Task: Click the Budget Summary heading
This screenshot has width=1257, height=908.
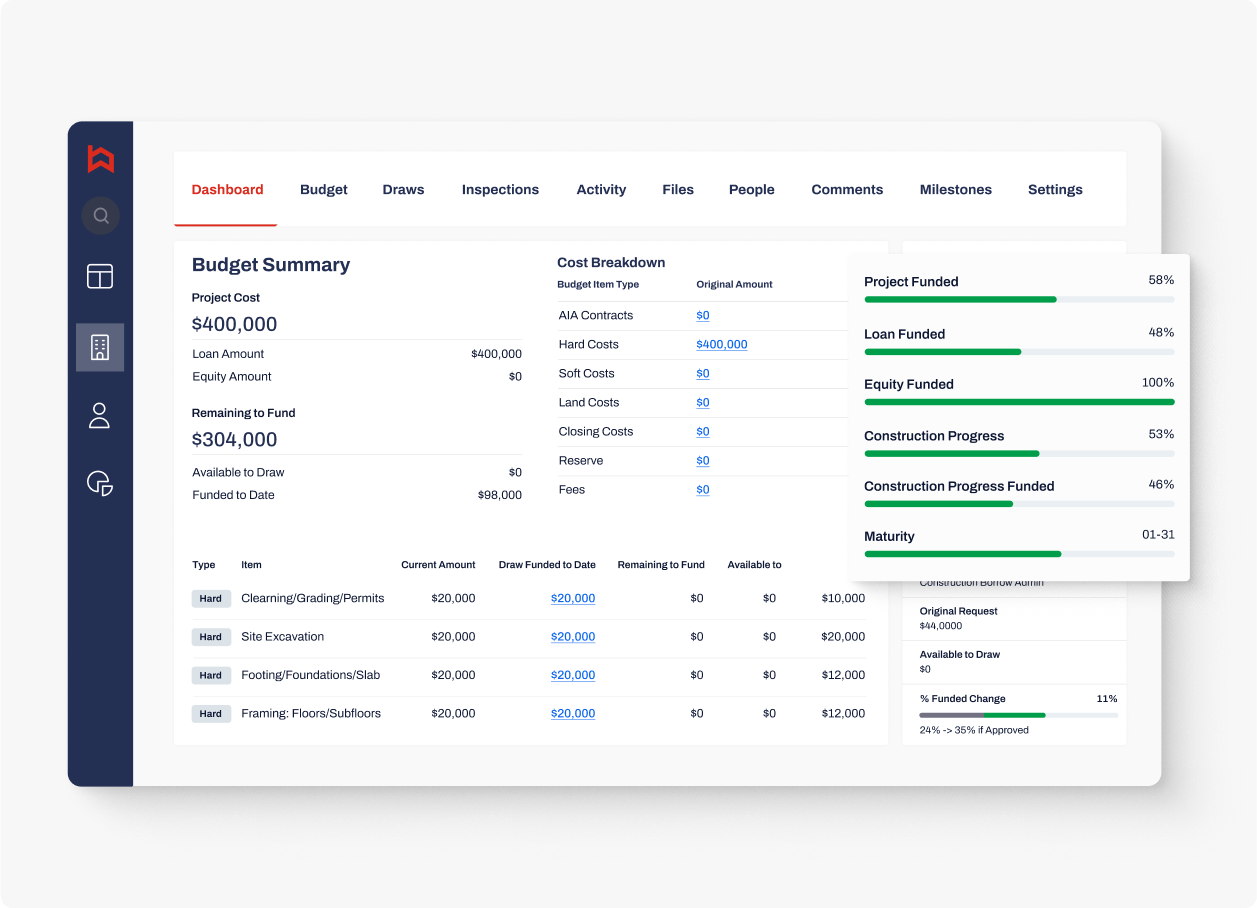Action: pos(271,265)
